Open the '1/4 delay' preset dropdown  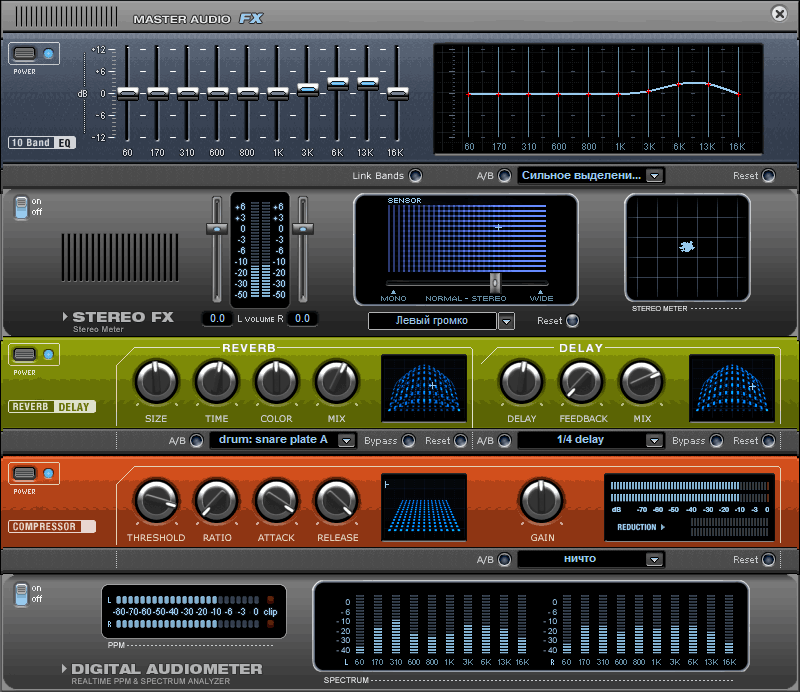click(x=654, y=440)
